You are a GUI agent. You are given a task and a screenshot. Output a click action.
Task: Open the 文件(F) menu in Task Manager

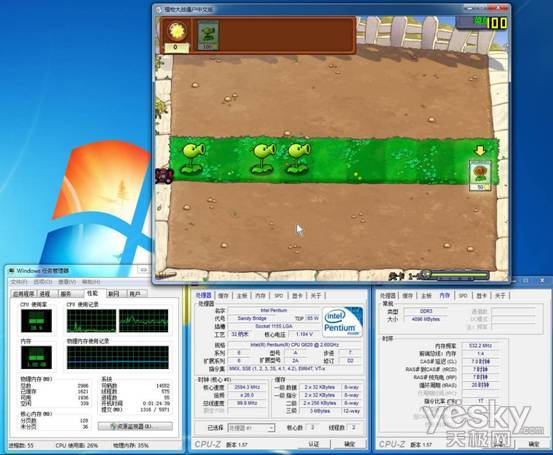(18, 282)
